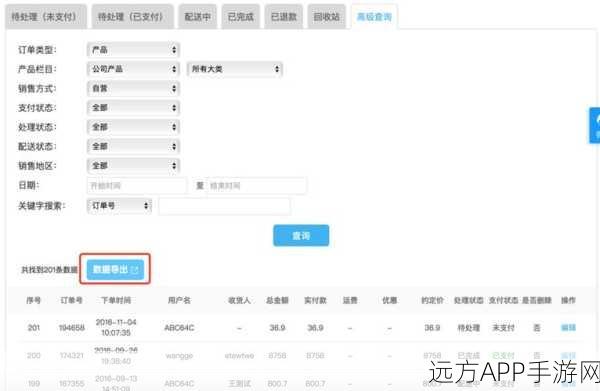
Task: Click order number 174321
Action: (72, 355)
